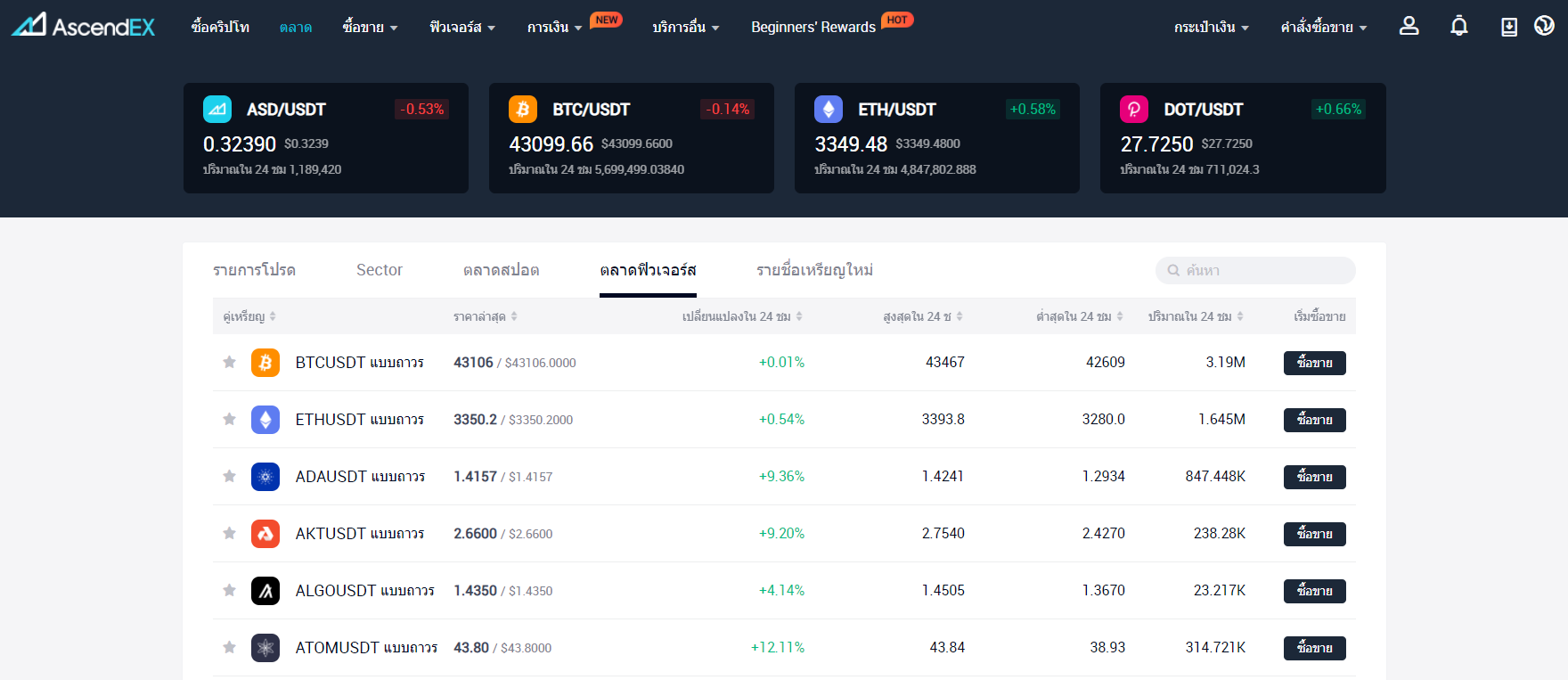Focus the ค้นหา search field
Screen dimensions: 1568x680
pyautogui.click(x=1255, y=270)
